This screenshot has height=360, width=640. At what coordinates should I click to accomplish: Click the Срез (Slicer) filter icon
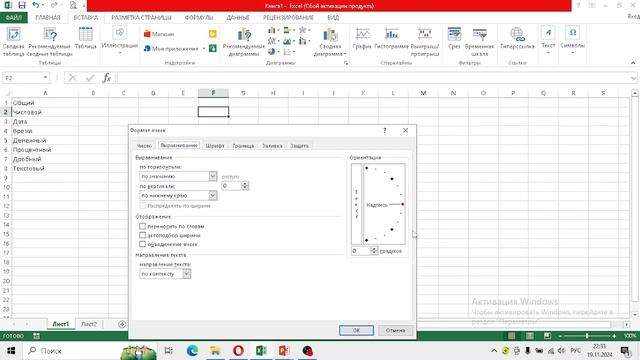454,38
